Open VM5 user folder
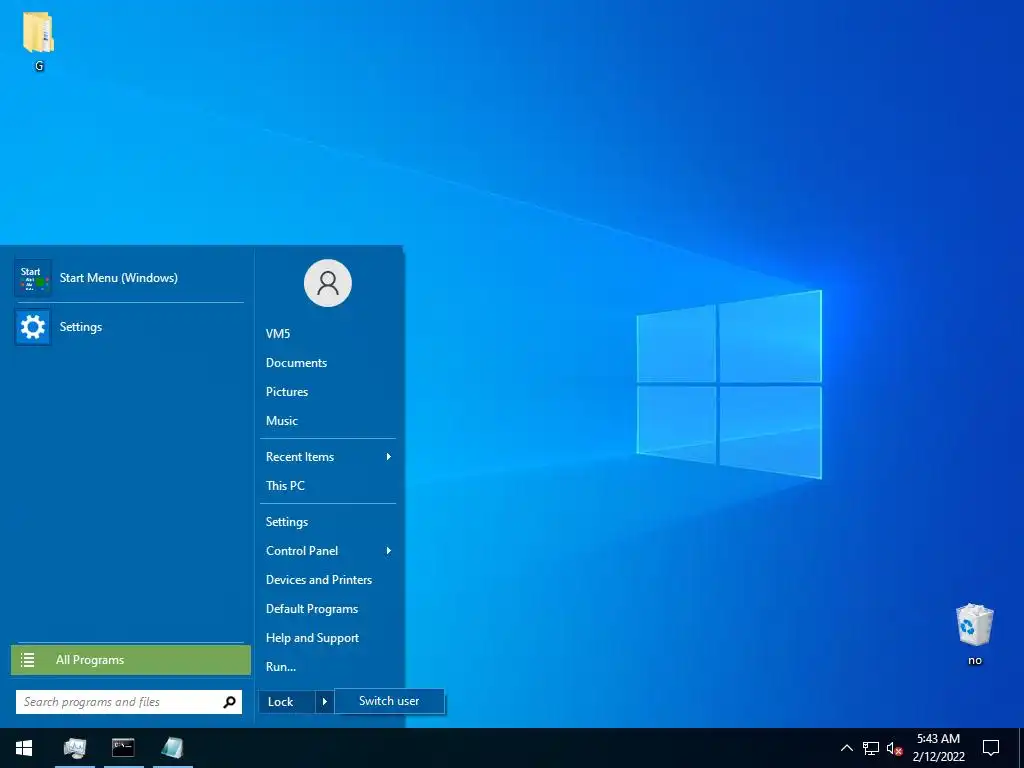The image size is (1024, 768). [x=327, y=334]
